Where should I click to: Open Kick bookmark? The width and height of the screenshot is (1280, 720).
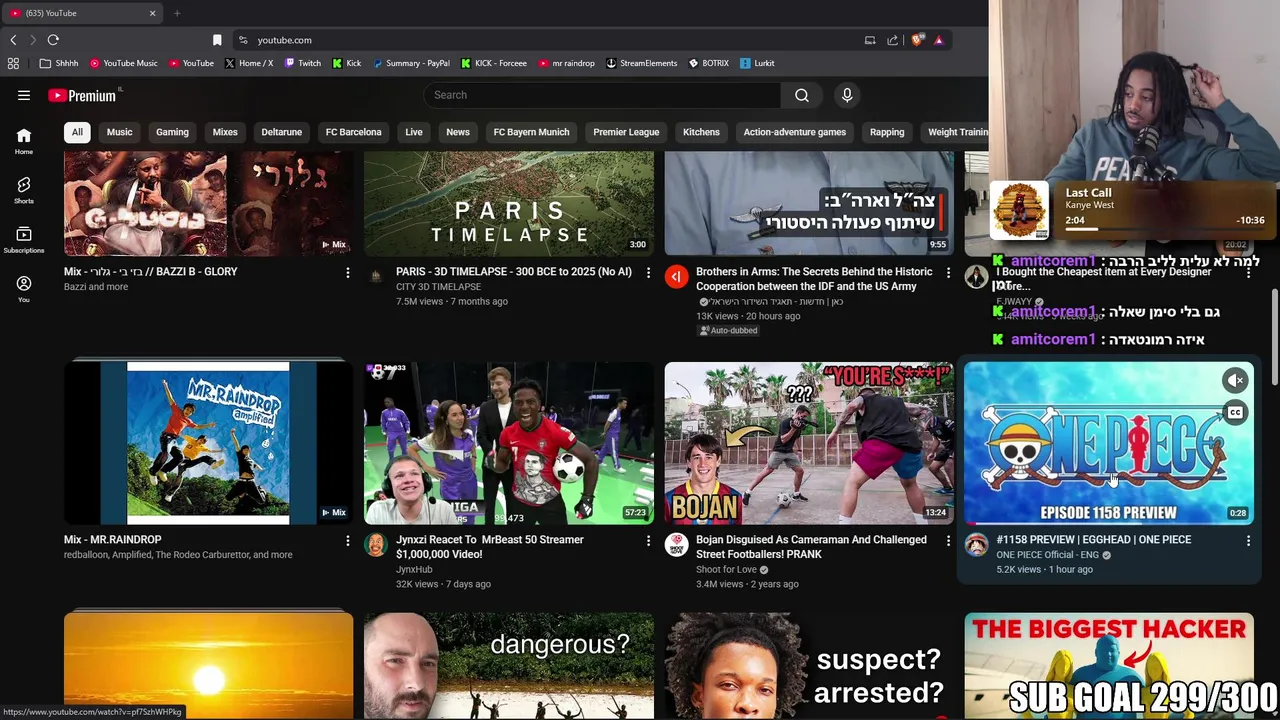coord(347,63)
